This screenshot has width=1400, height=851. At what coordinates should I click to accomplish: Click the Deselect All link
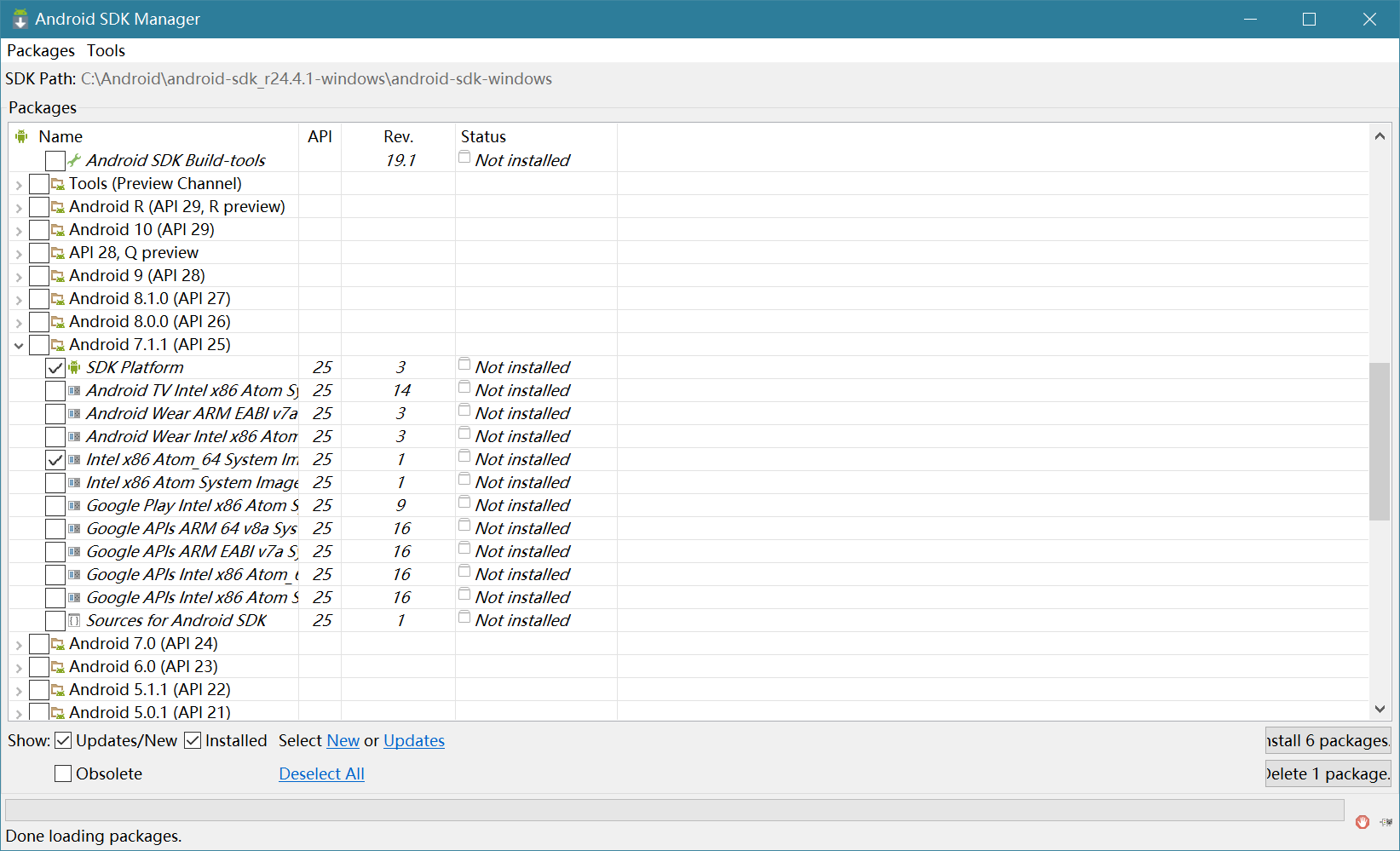[x=321, y=773]
